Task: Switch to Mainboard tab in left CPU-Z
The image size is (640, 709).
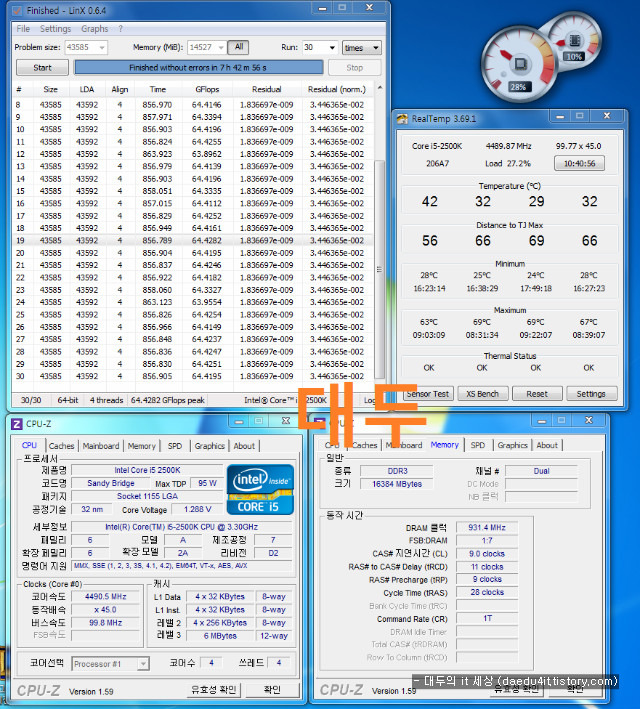Action: 101,446
